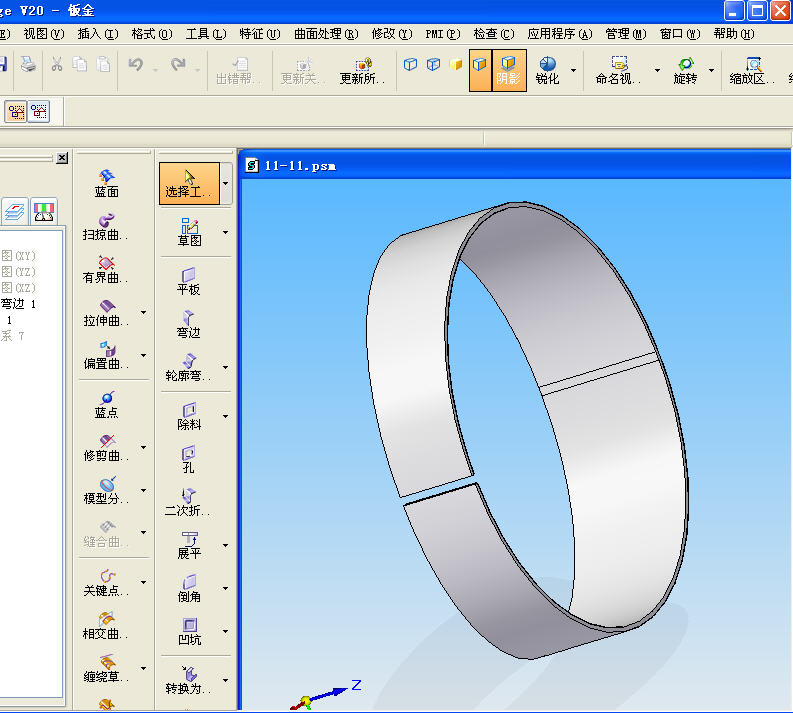The width and height of the screenshot is (793, 713).
Task: Toggle the second selection filter button
Action: pos(39,111)
